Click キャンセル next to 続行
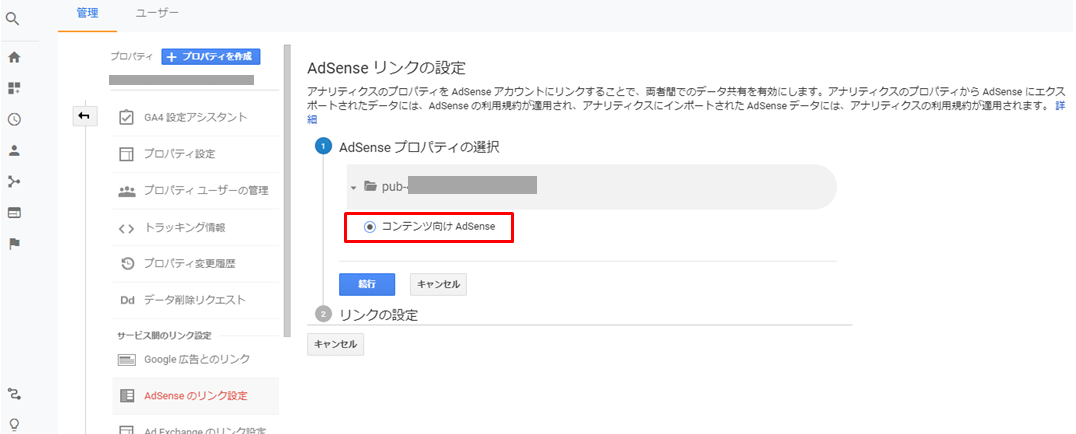This screenshot has height=434, width=1076. [x=438, y=284]
